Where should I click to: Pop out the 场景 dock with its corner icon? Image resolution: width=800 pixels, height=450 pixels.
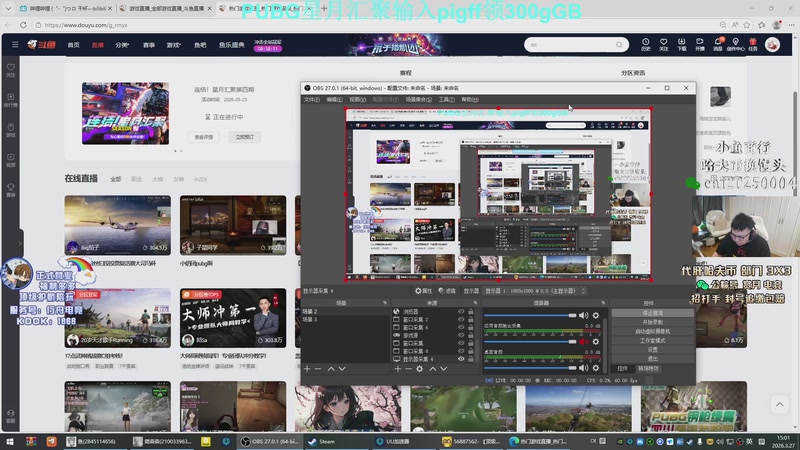385,303
